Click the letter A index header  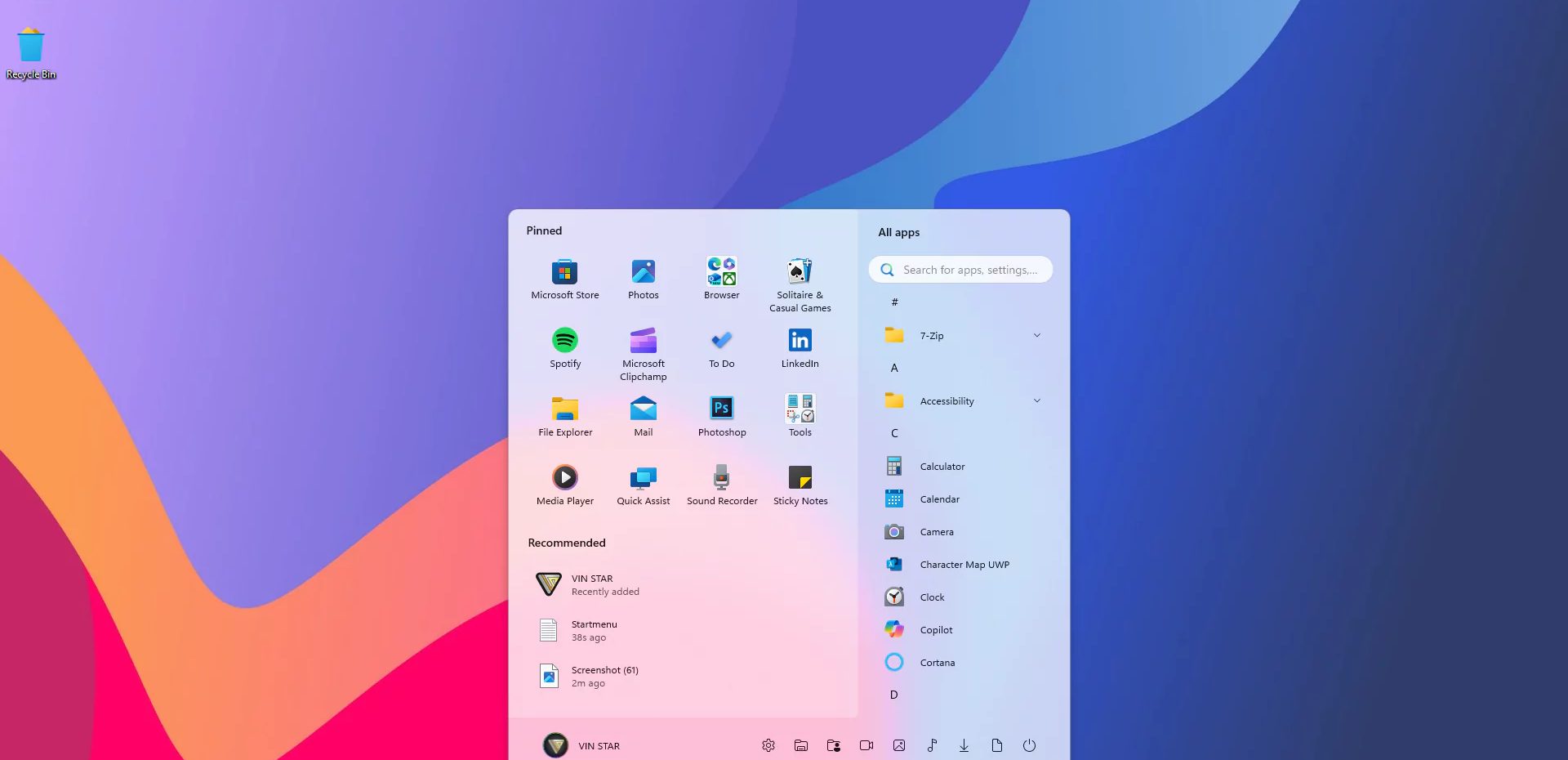coord(894,368)
